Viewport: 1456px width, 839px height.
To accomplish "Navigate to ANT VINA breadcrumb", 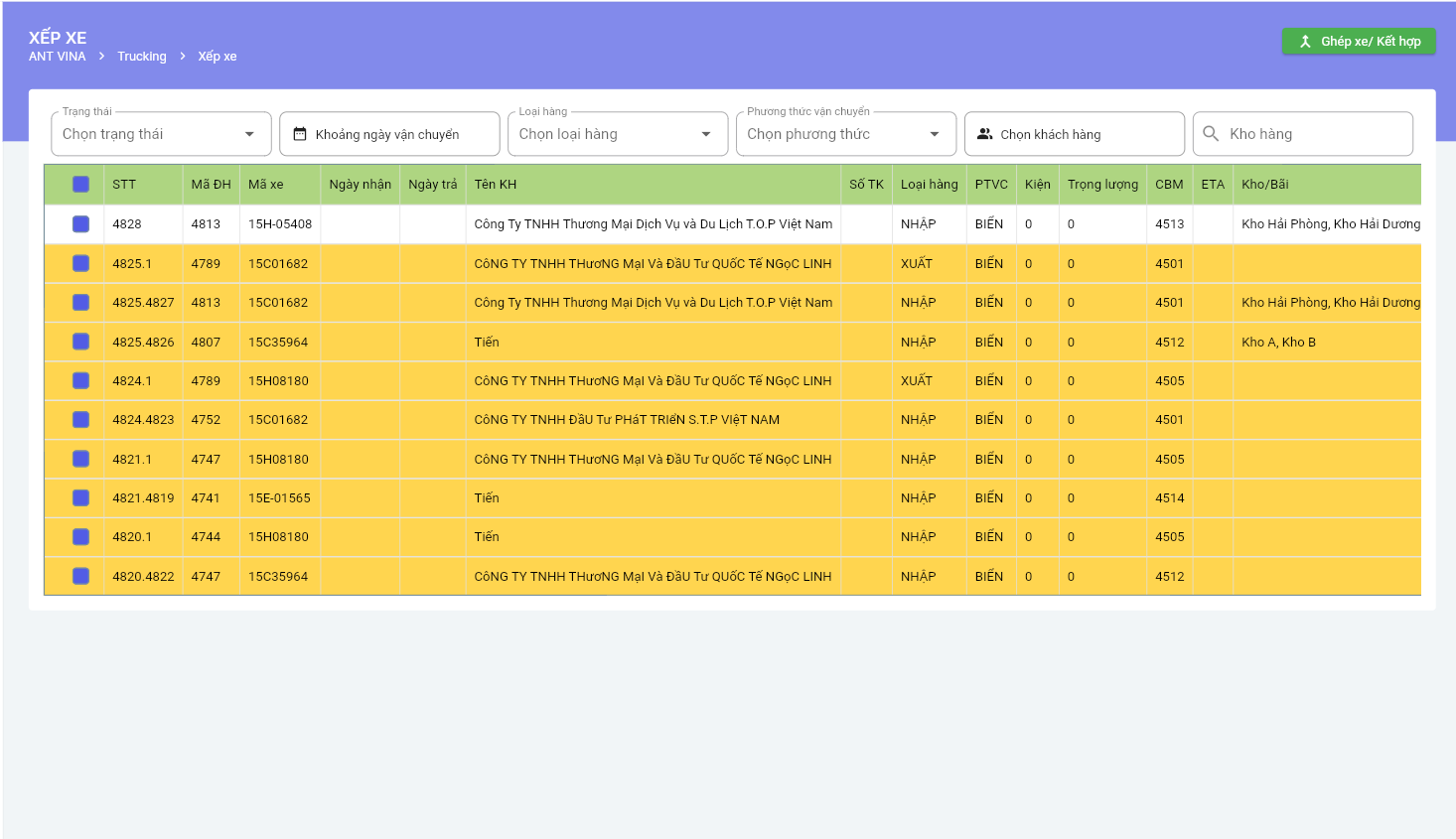I will coord(57,57).
